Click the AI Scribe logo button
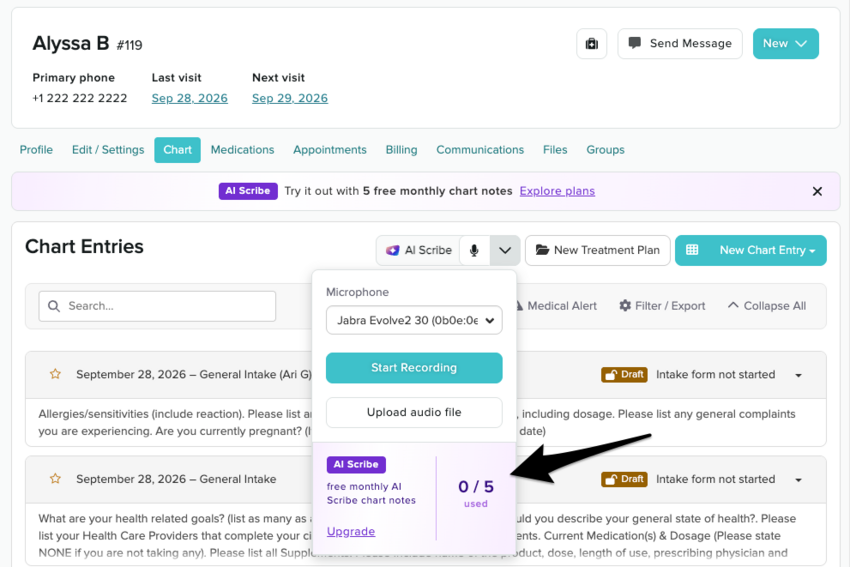The image size is (850, 567). click(418, 250)
